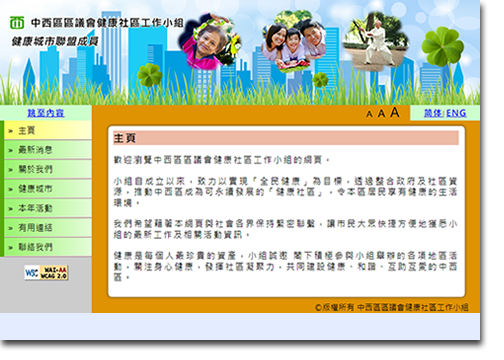Select the smallest font size A
The image size is (504, 360).
(369, 114)
